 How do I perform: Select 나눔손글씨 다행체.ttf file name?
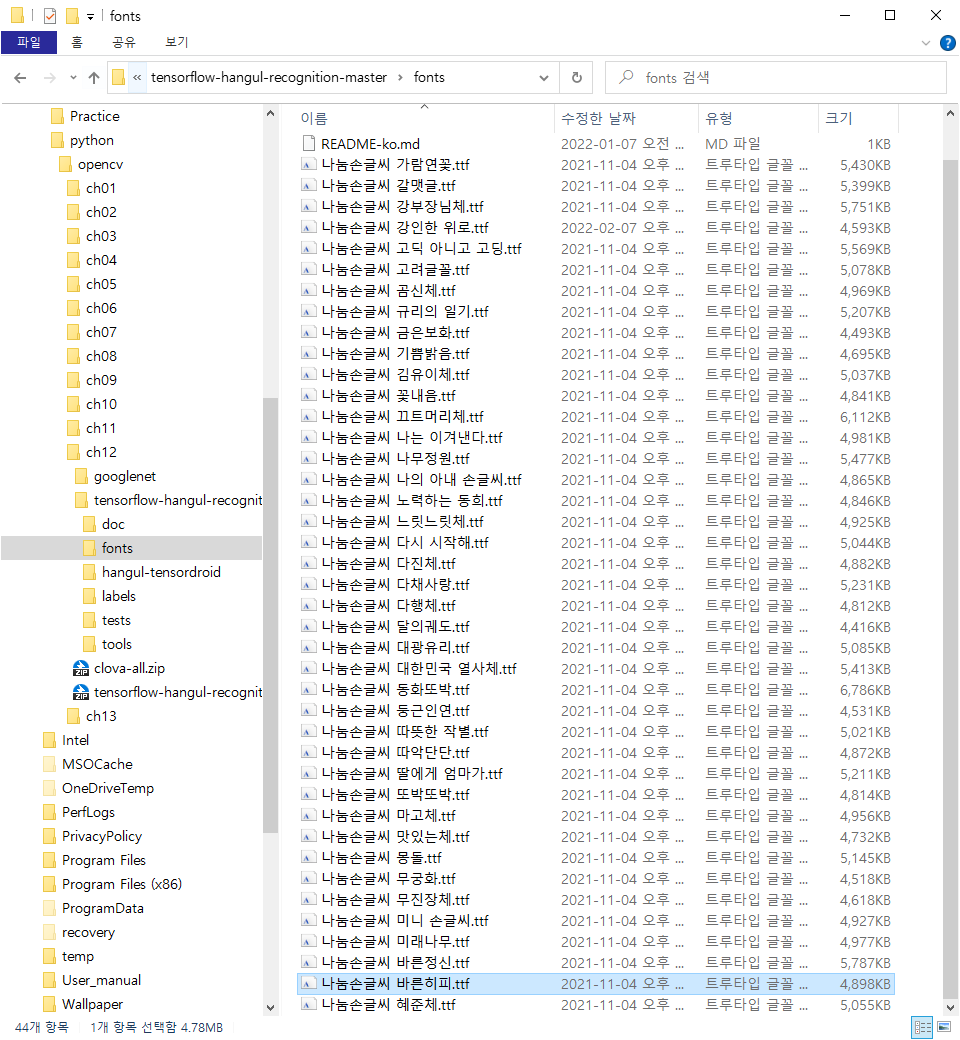(389, 606)
